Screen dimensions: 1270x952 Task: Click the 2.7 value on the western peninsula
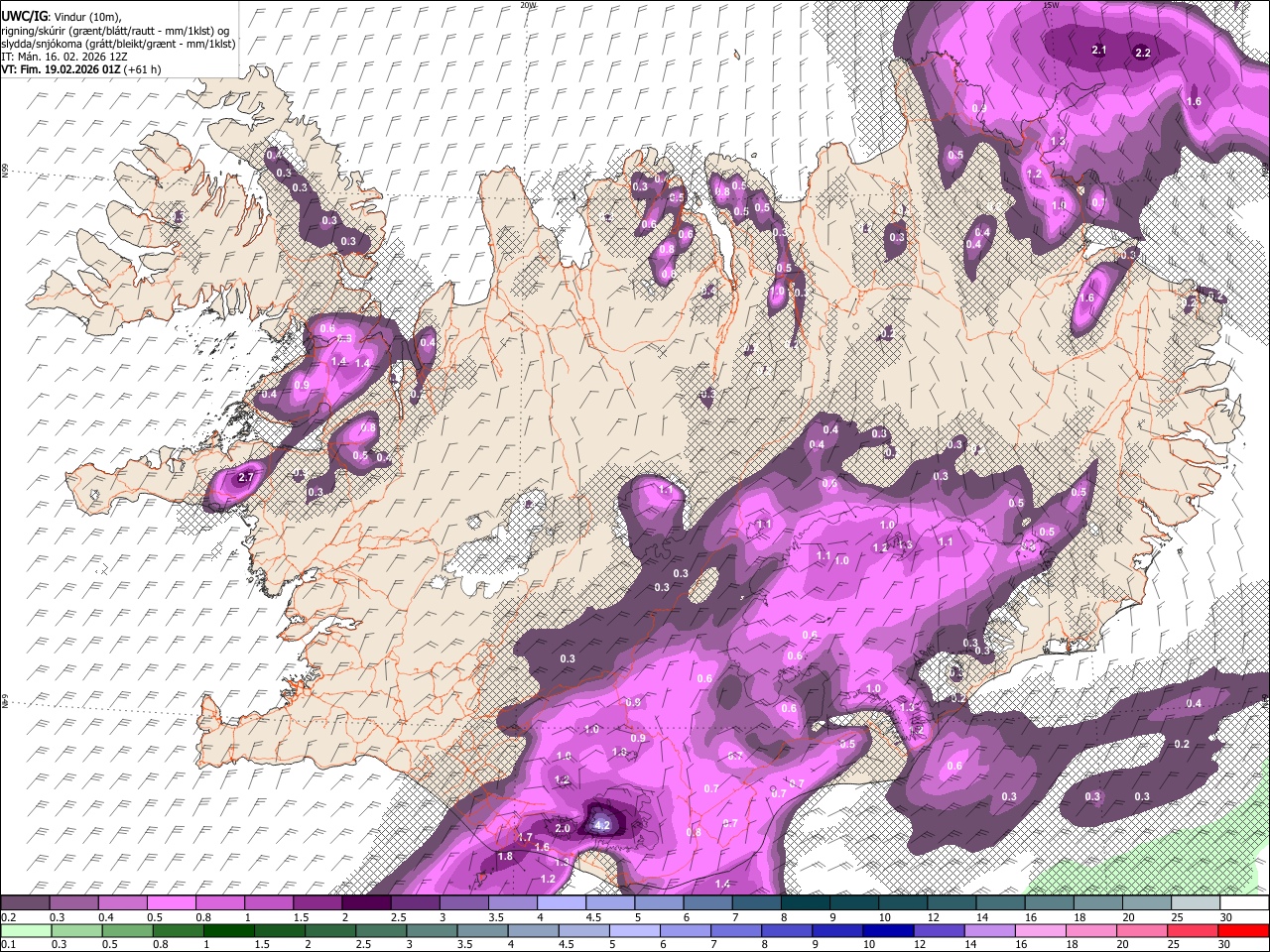248,478
